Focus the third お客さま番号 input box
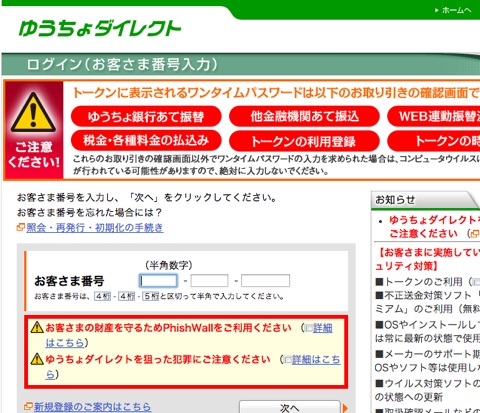This screenshot has width=480, height=413. coord(265,281)
